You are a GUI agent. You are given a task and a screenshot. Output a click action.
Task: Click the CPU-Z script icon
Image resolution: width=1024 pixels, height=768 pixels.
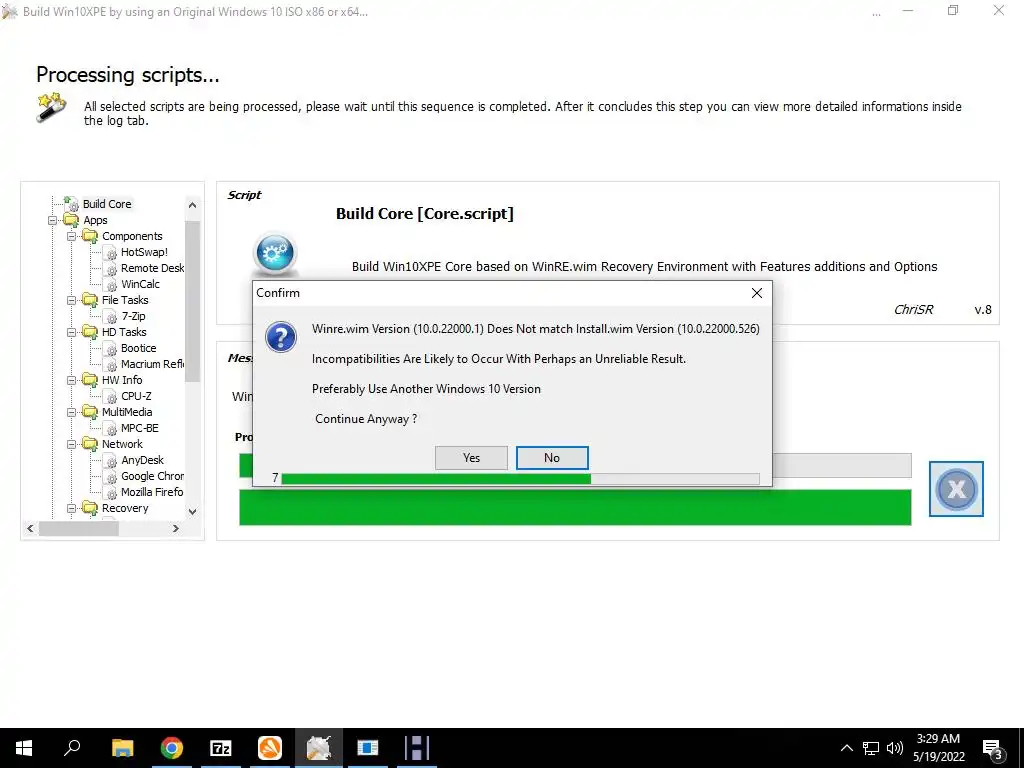(x=110, y=396)
